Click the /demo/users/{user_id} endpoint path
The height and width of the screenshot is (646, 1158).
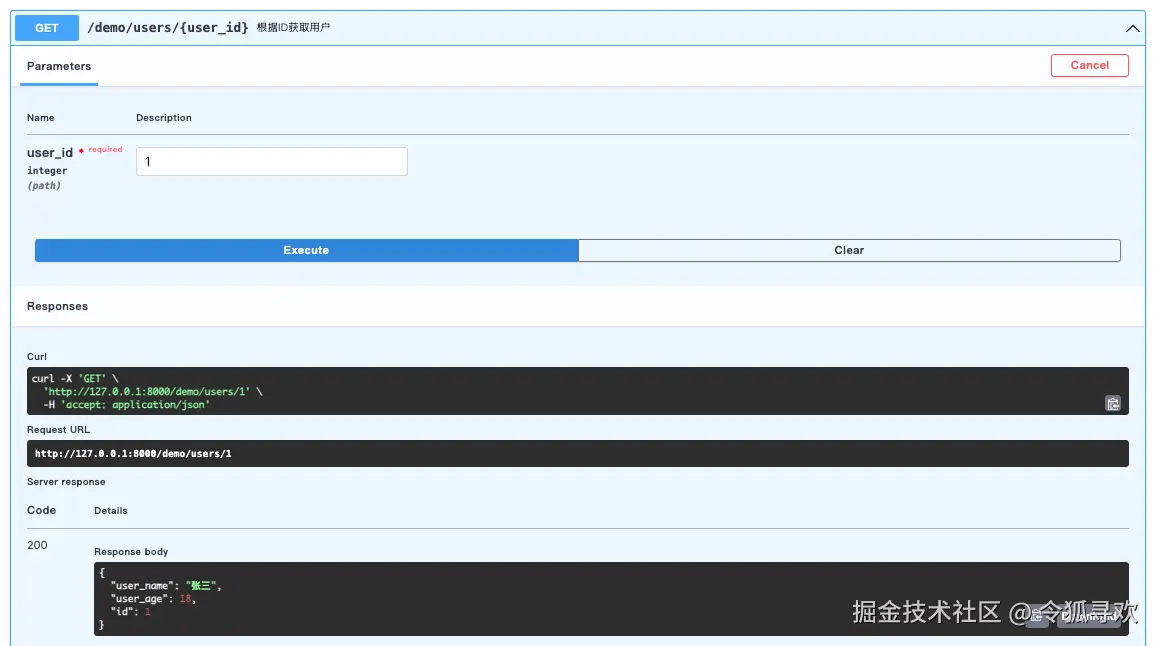tap(168, 28)
